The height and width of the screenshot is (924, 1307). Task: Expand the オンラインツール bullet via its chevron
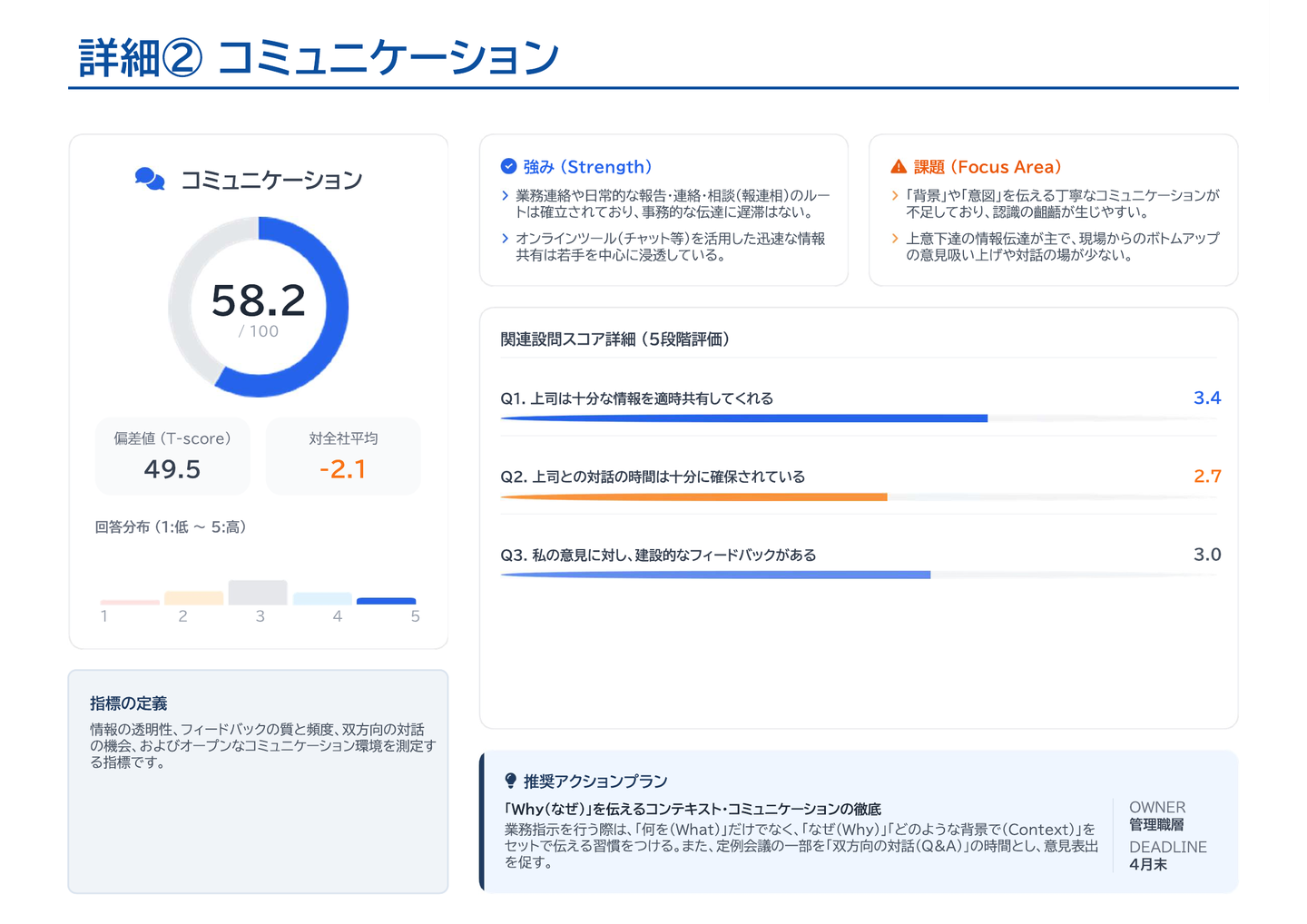click(x=506, y=239)
